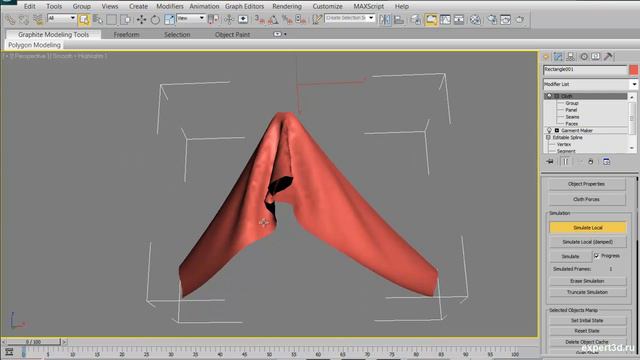640x360 pixels.
Task: Expand the Garment Maker modifier
Action: click(557, 131)
